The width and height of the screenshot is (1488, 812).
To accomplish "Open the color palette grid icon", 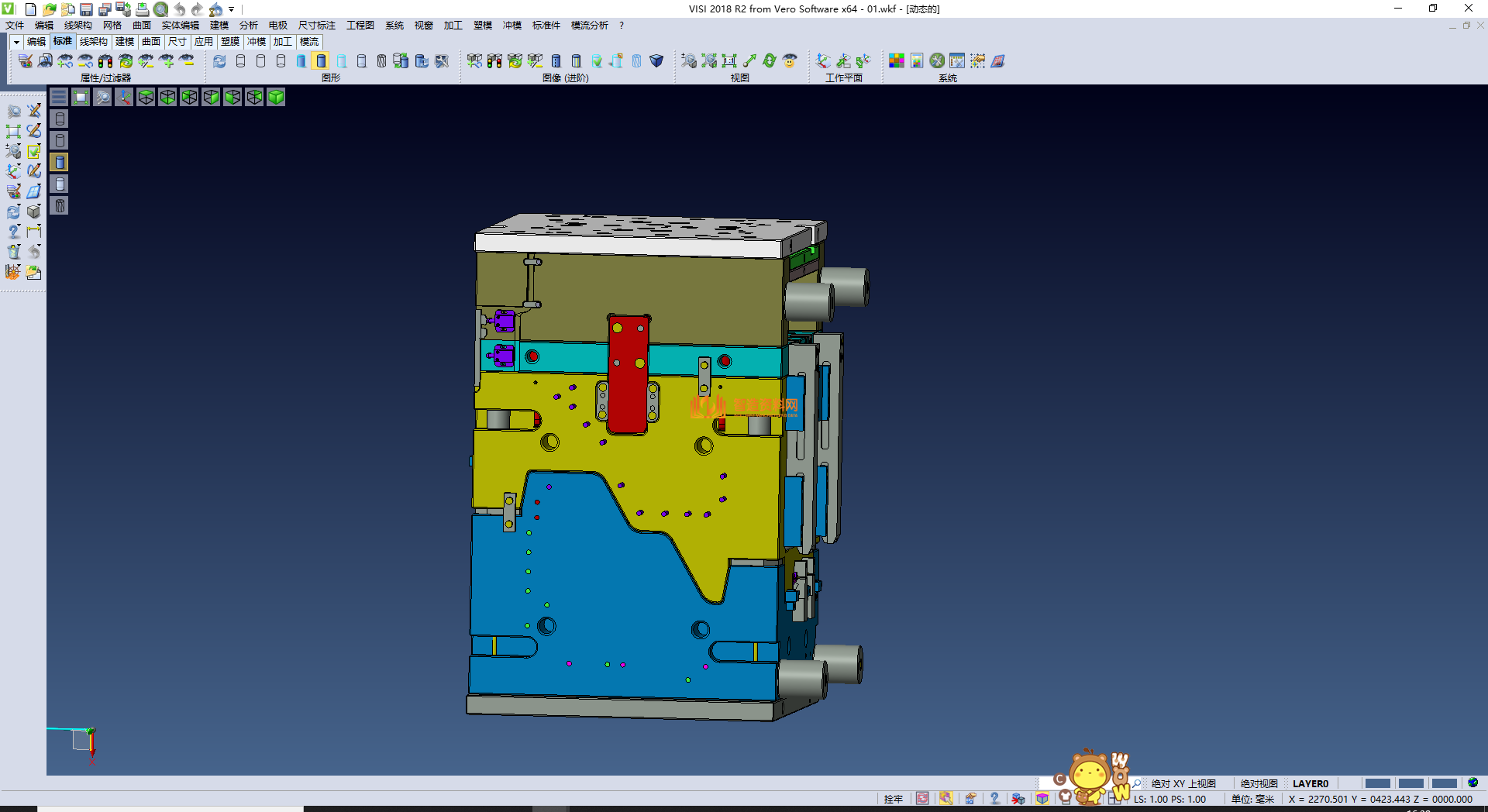I will coord(897,61).
